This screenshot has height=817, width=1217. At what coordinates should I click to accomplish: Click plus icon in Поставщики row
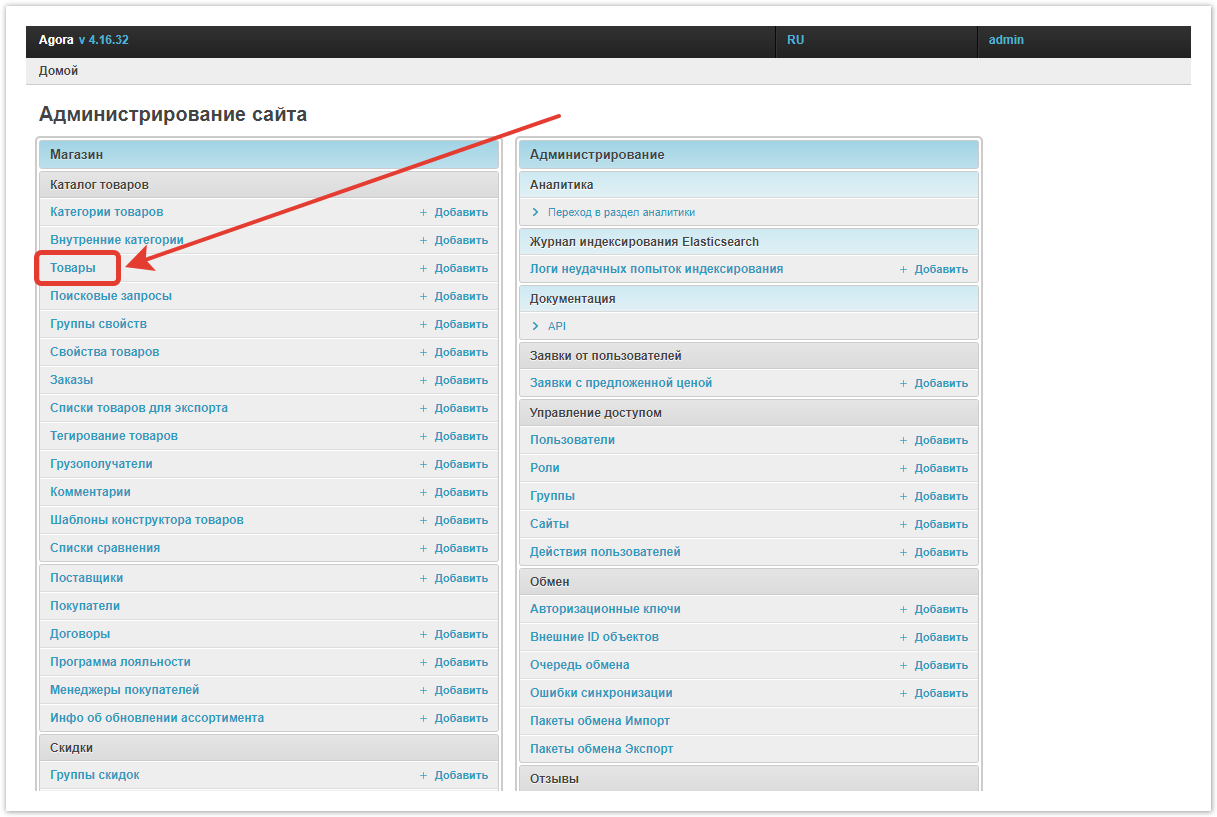[423, 578]
